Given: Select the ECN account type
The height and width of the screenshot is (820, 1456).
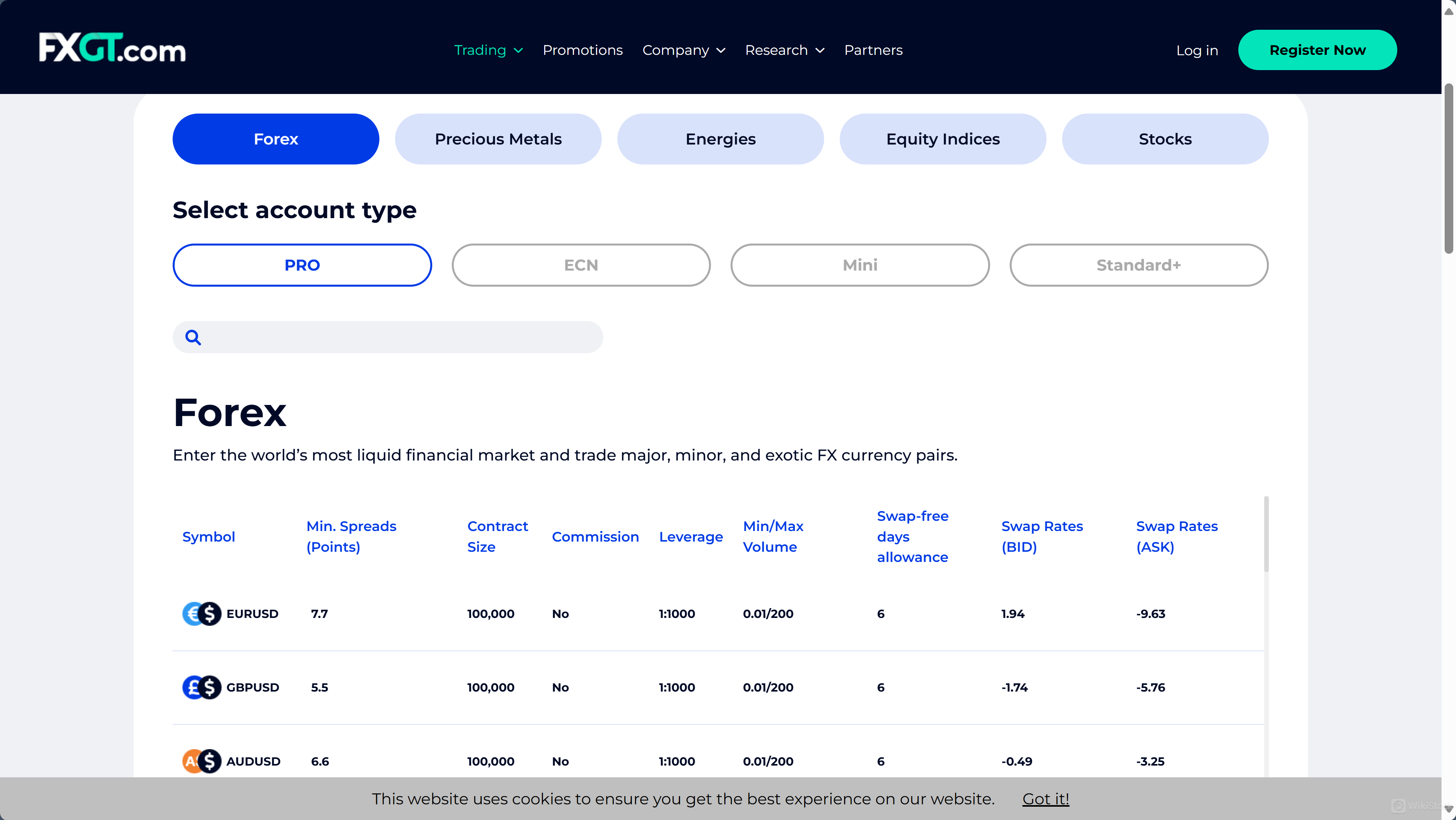Looking at the screenshot, I should (x=581, y=265).
